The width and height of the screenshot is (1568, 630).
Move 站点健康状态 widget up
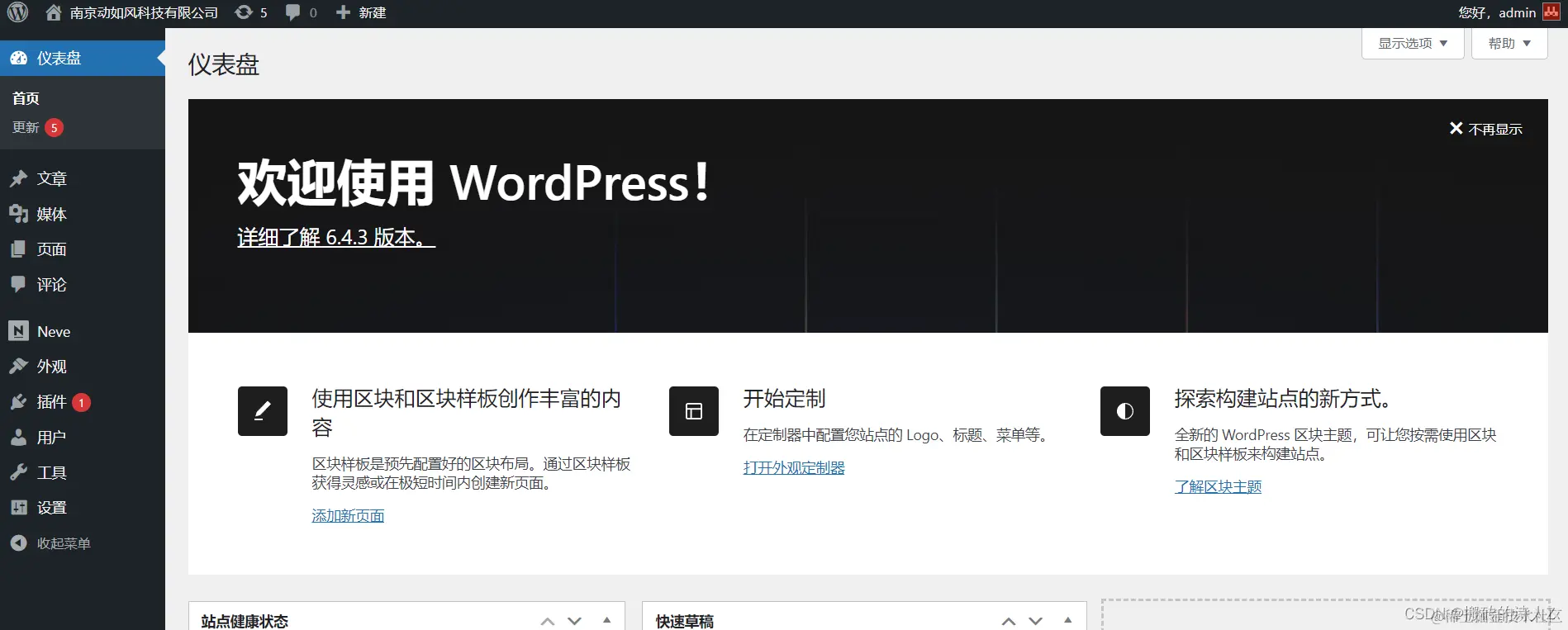tap(548, 621)
